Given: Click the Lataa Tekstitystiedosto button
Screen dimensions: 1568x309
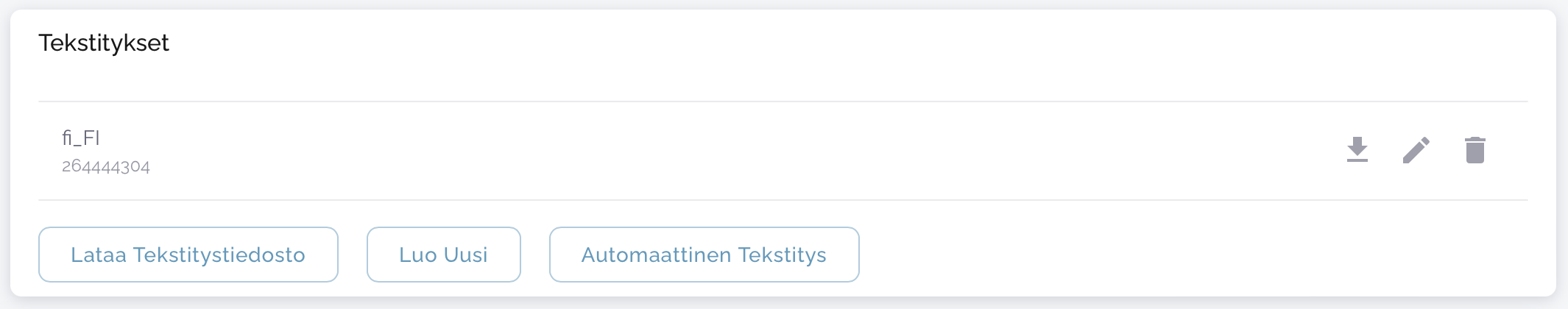Looking at the screenshot, I should click(188, 255).
